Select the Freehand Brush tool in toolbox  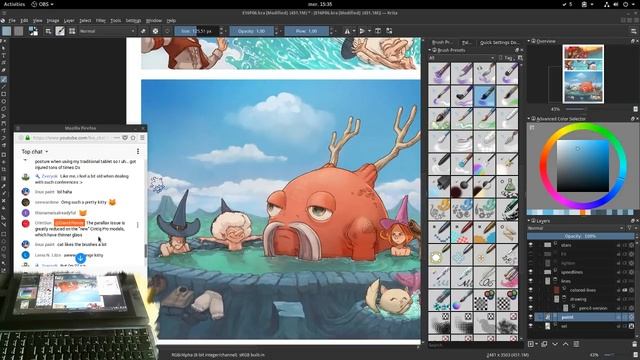(x=4, y=79)
